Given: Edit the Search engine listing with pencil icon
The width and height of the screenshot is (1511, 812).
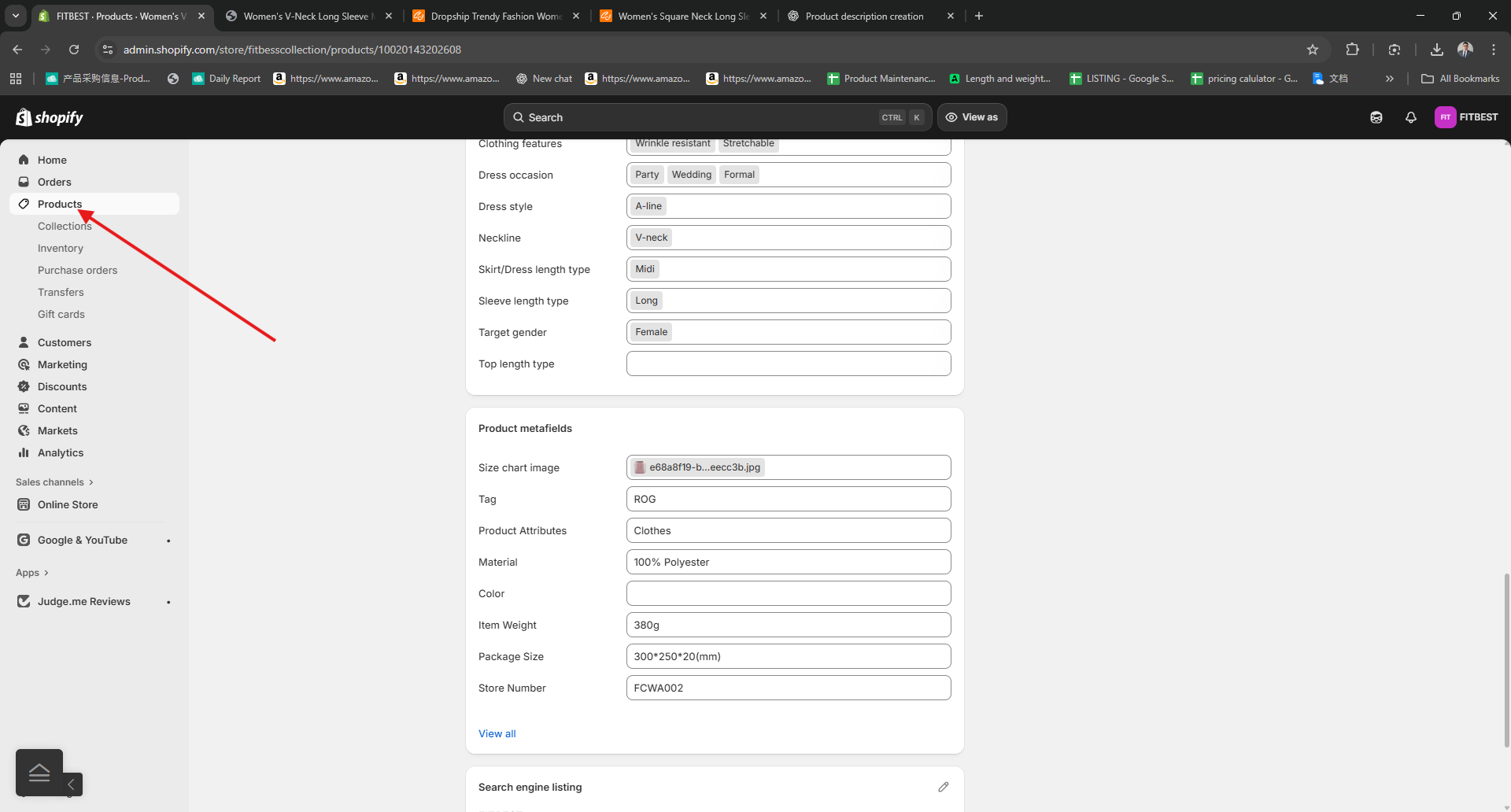Looking at the screenshot, I should [x=943, y=787].
